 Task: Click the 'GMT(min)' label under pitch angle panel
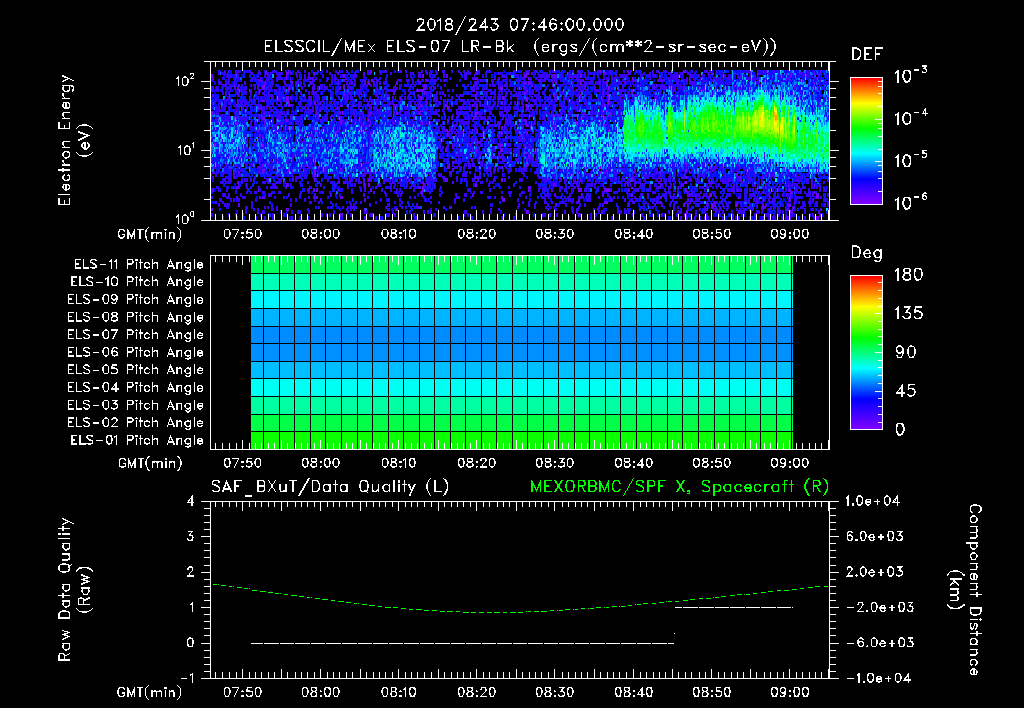click(150, 464)
